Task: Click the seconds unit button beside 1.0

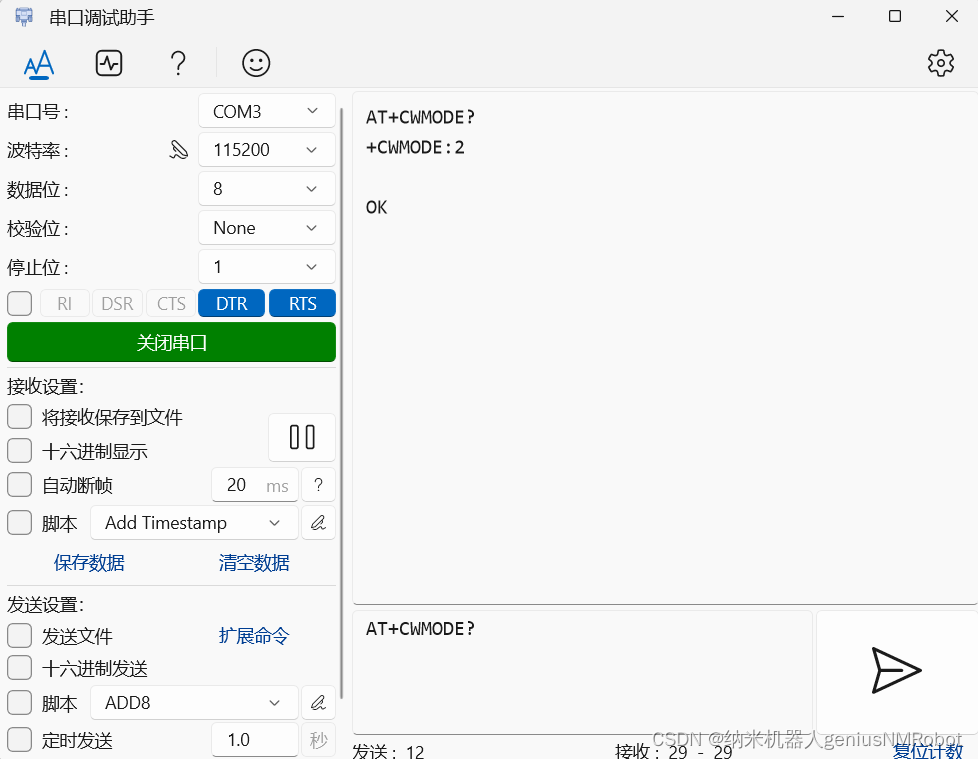Action: point(318,740)
